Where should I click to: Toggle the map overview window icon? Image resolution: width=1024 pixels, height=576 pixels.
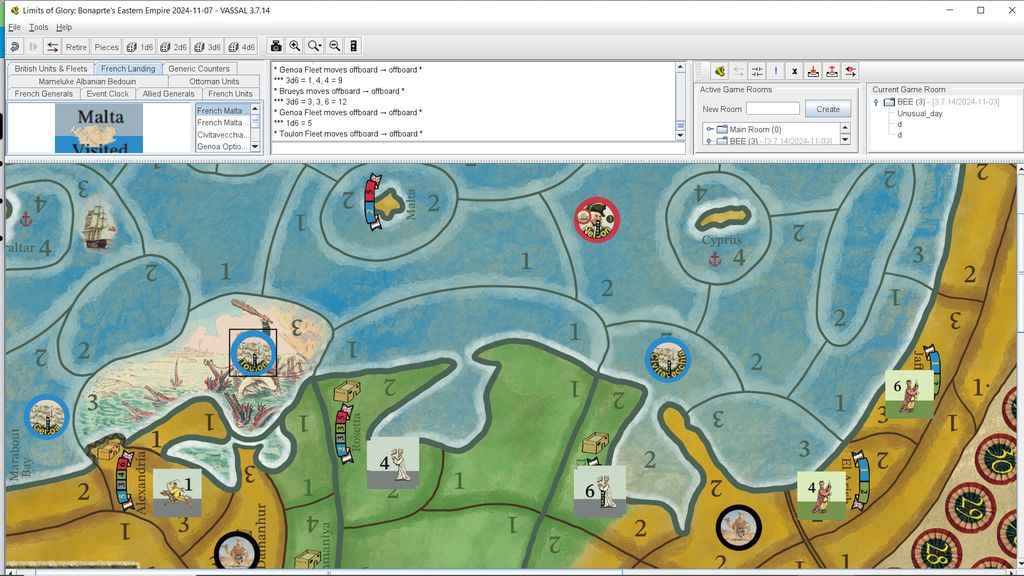coord(353,46)
